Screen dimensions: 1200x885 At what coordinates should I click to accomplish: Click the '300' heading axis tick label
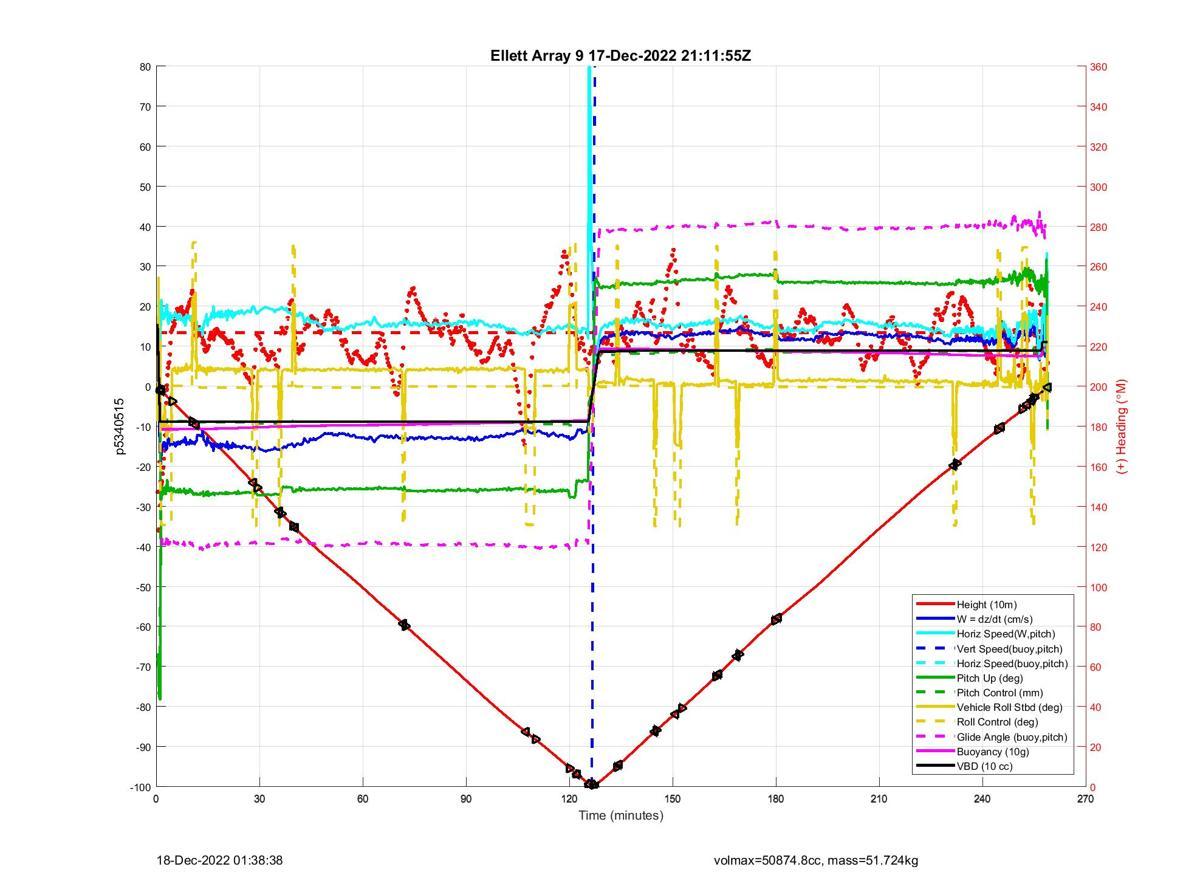(x=1099, y=187)
